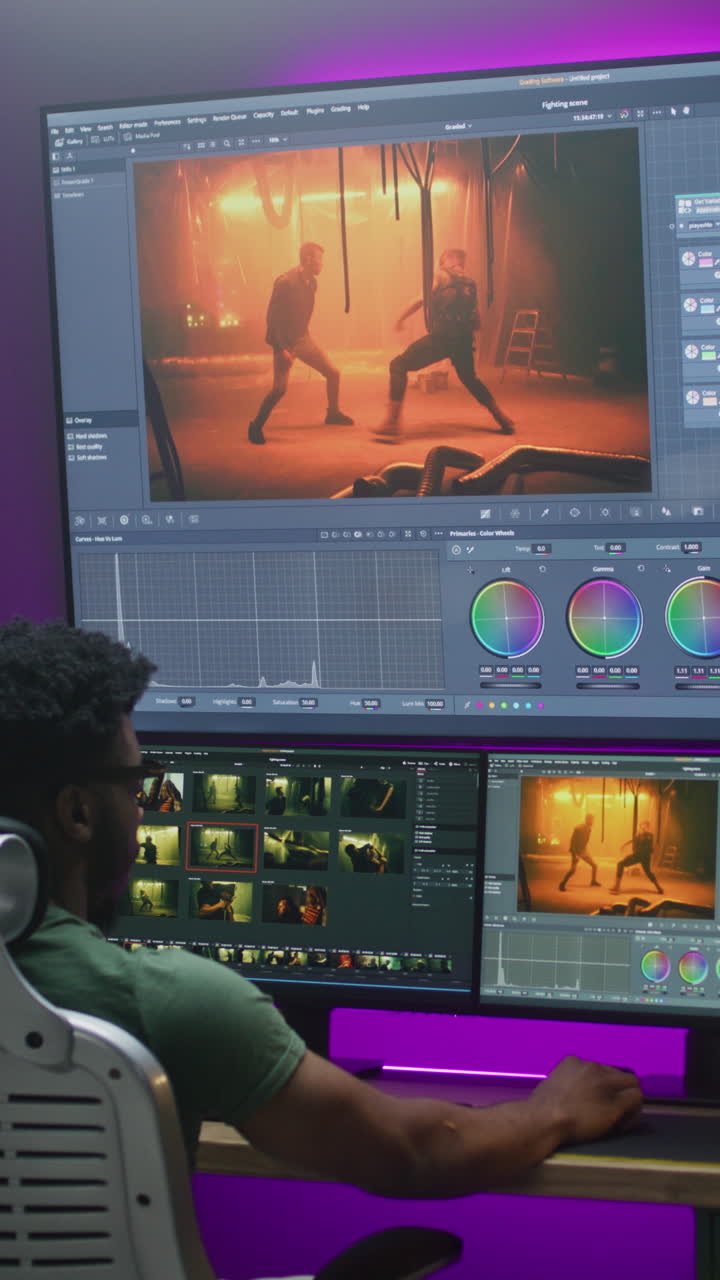Viewport: 720px width, 1280px height.
Task: Click the first clip thumbnail on lower left monitor
Action: click(x=163, y=792)
